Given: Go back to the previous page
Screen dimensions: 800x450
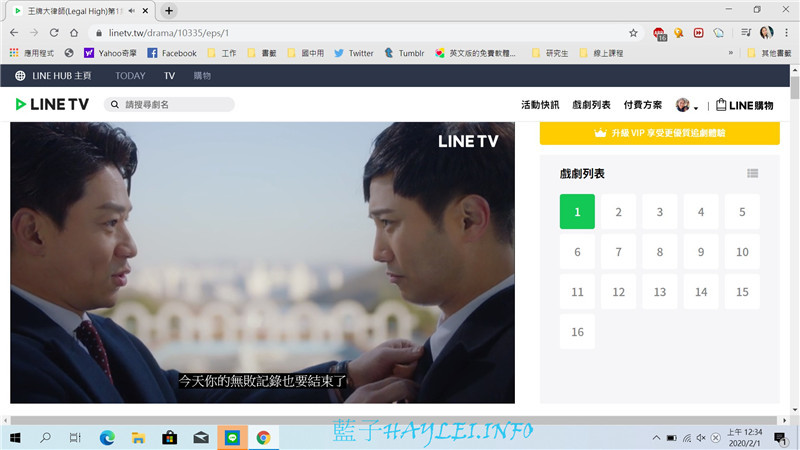Looking at the screenshot, I should click(14, 33).
